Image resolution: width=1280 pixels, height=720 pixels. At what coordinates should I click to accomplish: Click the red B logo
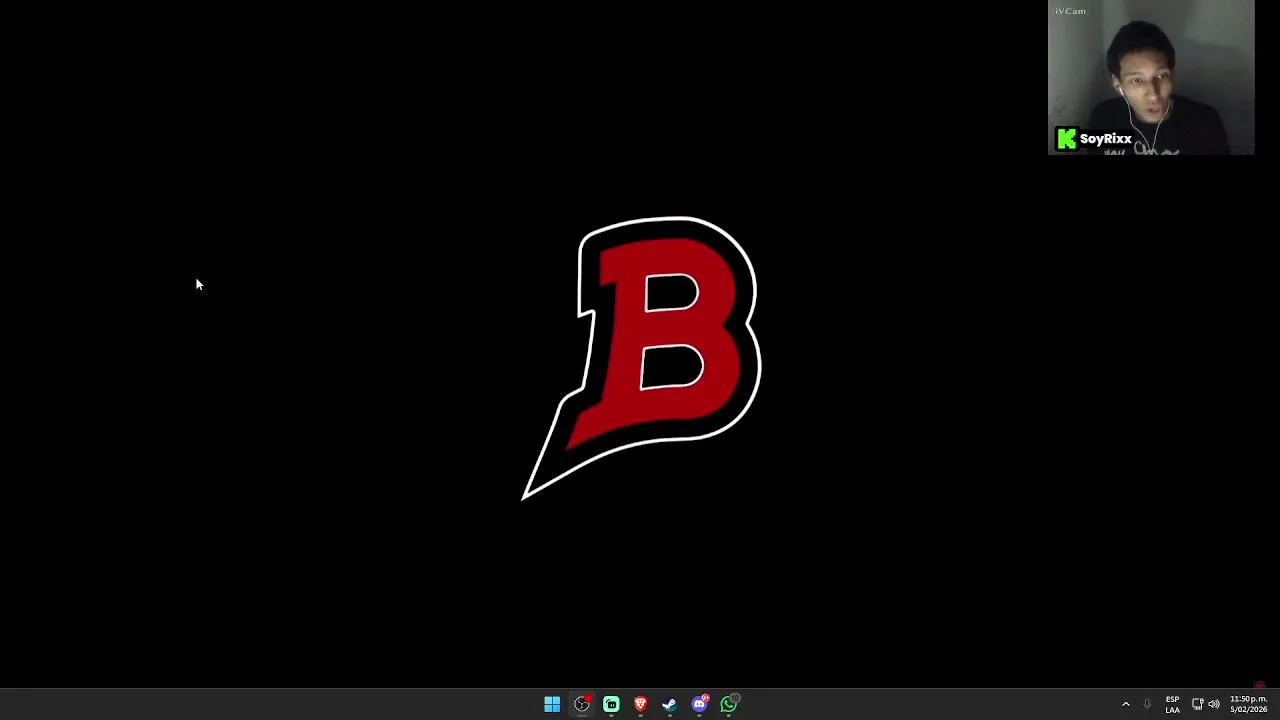[x=642, y=357]
